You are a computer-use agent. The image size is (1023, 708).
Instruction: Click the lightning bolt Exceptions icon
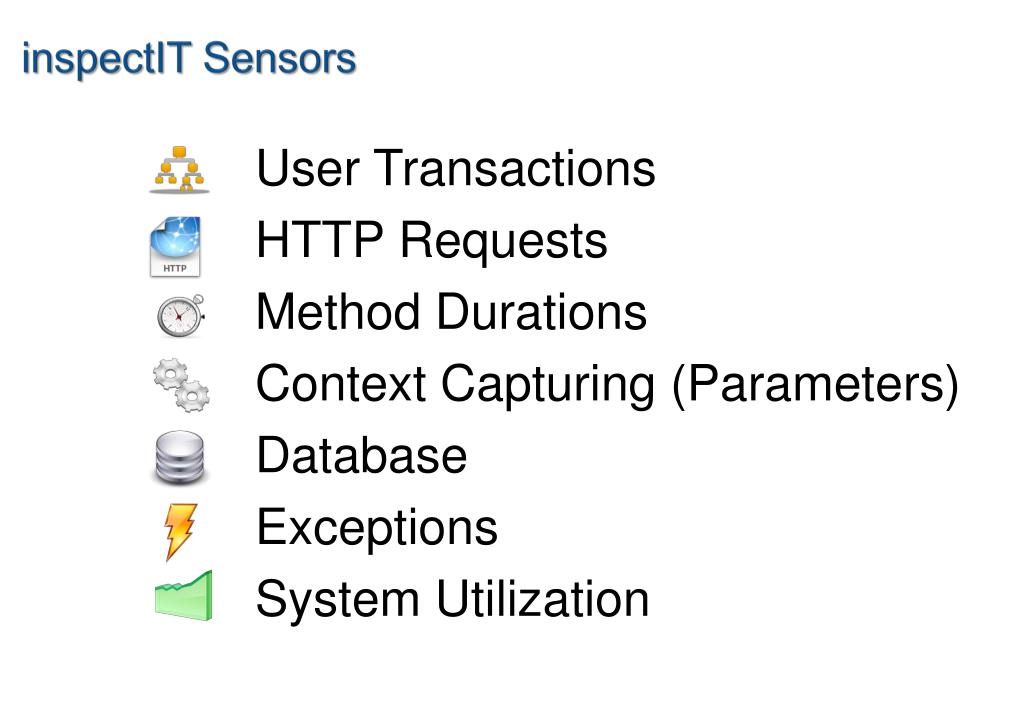[x=181, y=531]
